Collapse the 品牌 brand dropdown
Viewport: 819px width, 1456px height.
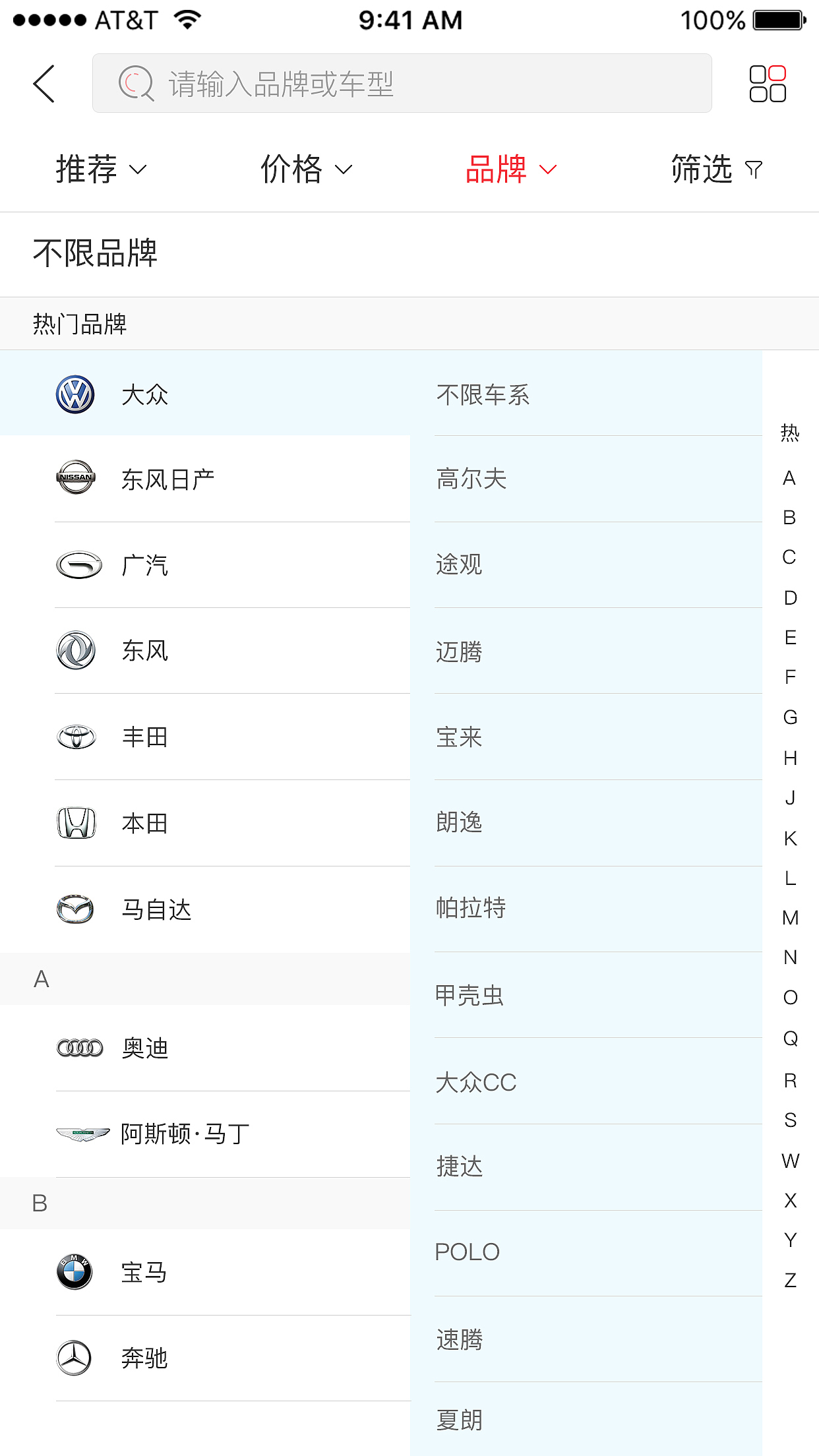click(511, 169)
